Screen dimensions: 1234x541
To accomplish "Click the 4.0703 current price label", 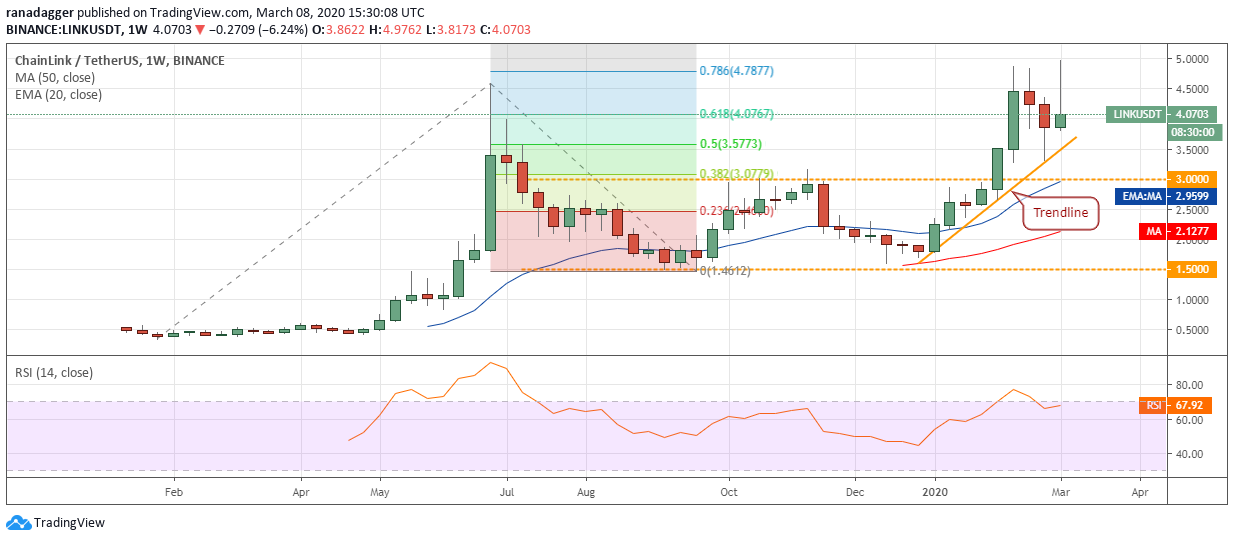I will pyautogui.click(x=1194, y=114).
